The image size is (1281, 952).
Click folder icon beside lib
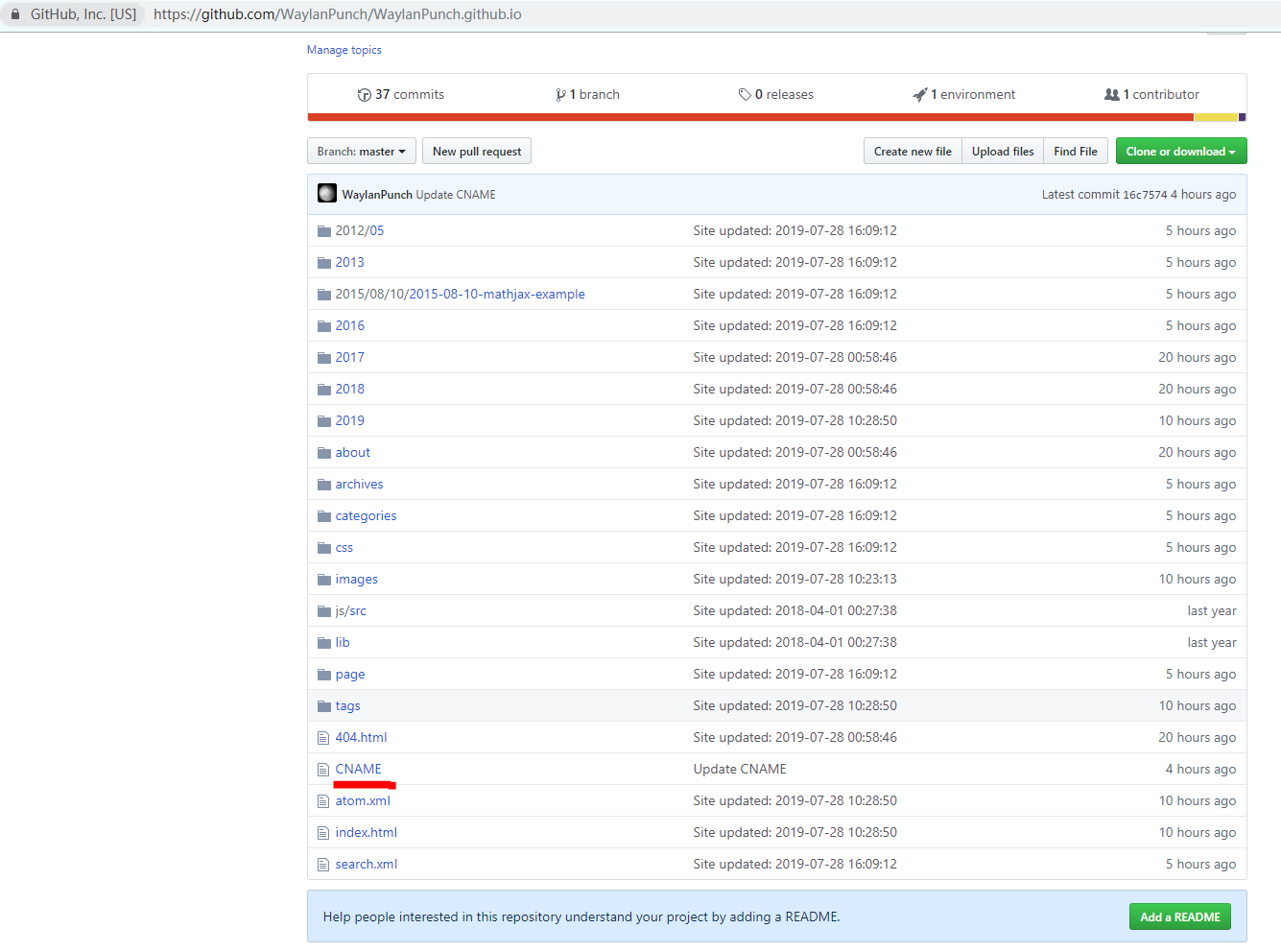coord(324,643)
